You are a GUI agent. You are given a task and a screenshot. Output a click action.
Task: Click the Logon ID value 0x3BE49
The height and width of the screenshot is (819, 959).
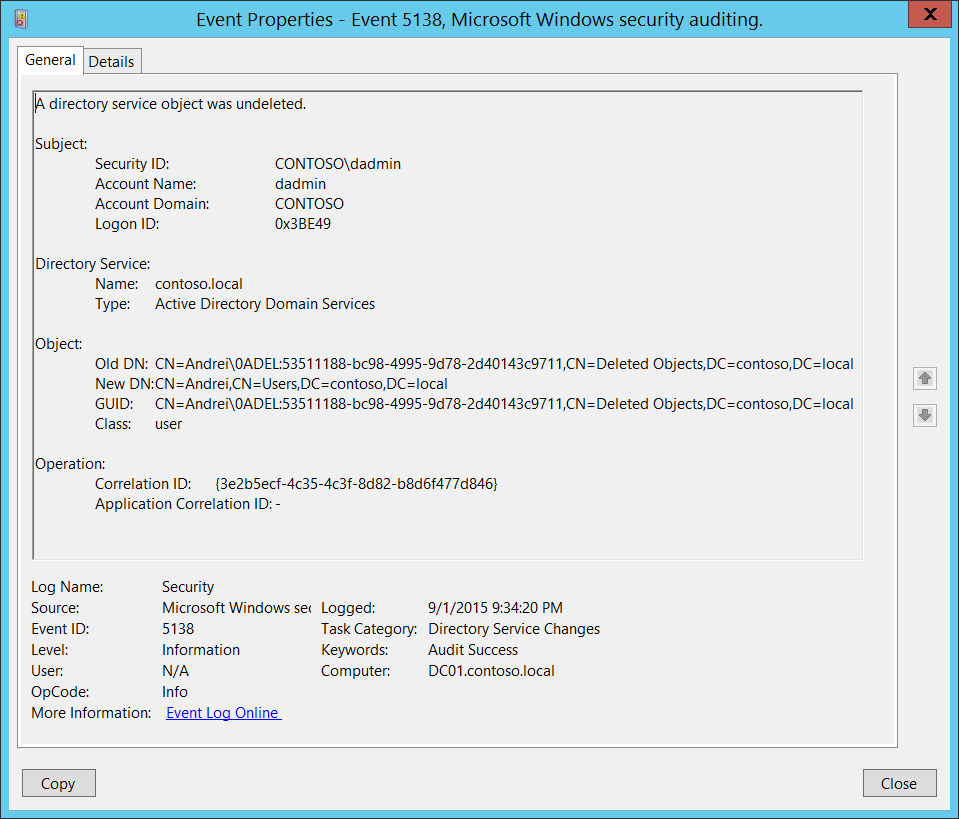[302, 224]
